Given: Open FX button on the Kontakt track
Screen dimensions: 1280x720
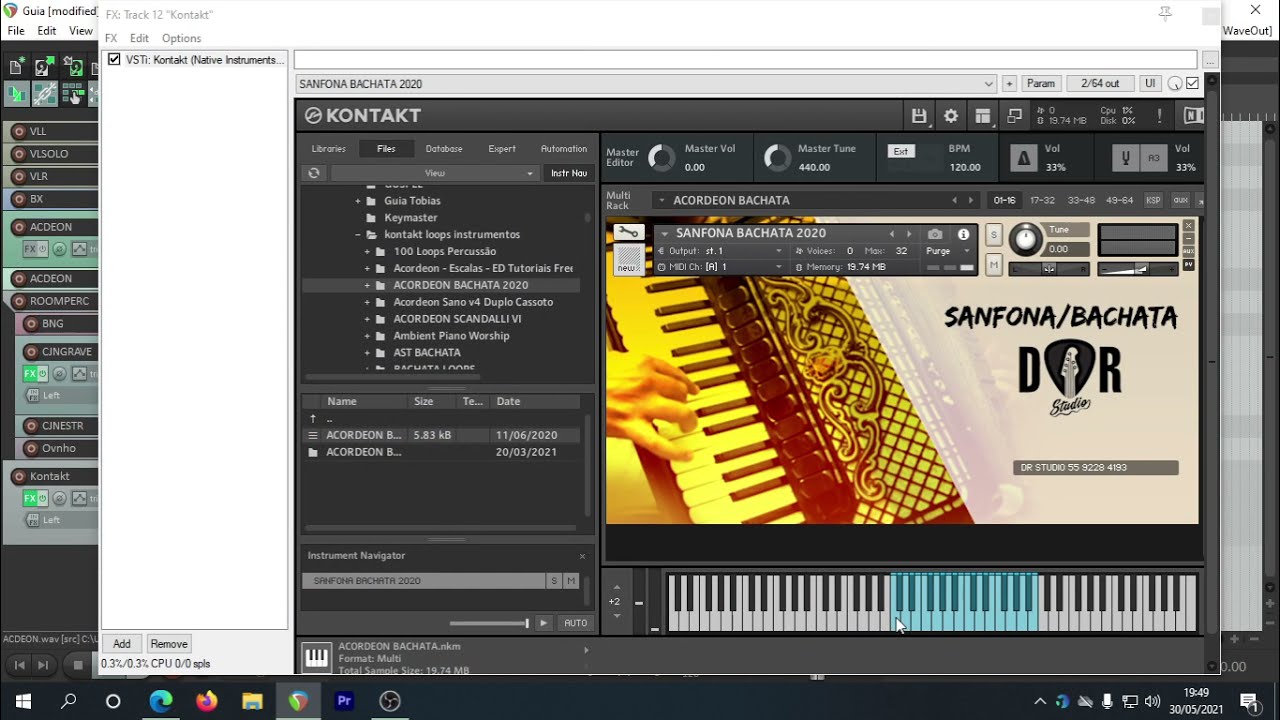Looking at the screenshot, I should [x=30, y=498].
